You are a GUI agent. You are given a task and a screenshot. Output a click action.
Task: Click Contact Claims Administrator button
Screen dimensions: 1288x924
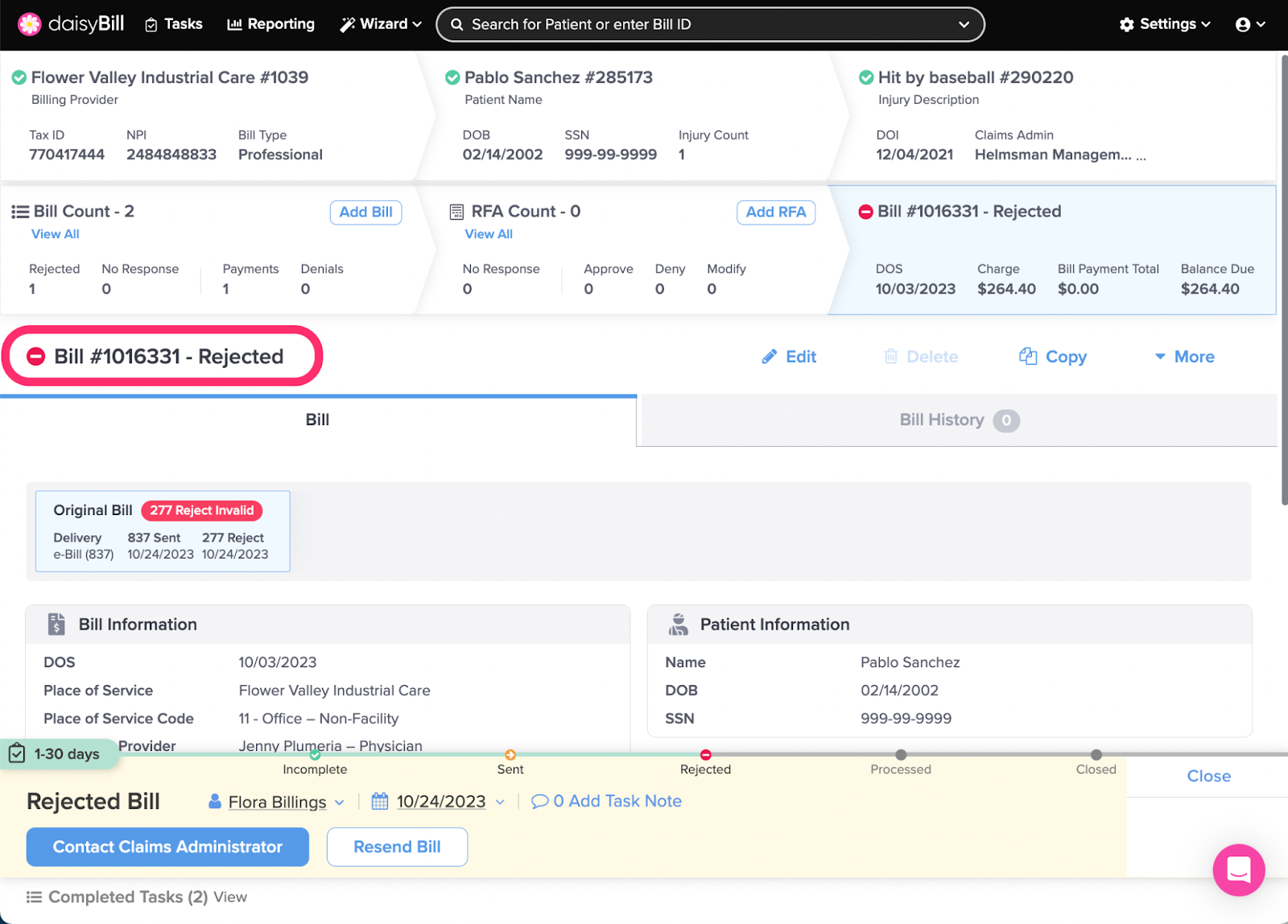(167, 847)
